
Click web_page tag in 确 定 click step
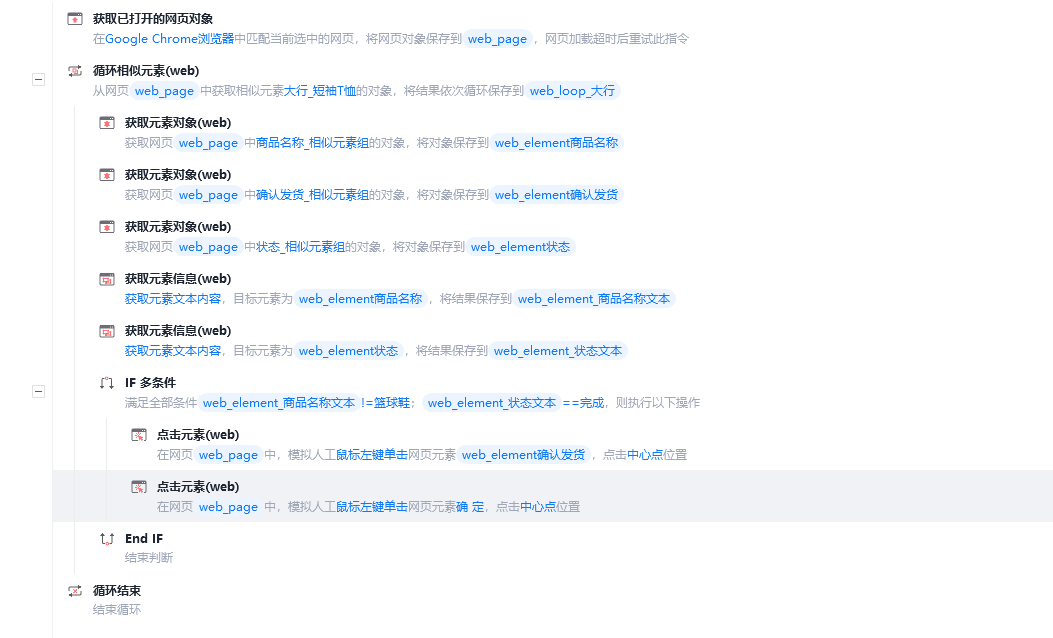pyautogui.click(x=228, y=507)
